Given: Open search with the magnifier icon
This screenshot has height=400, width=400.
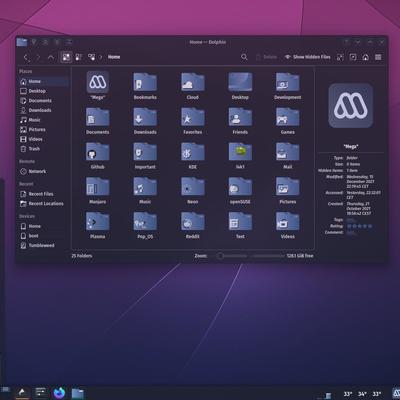Looking at the screenshot, I should (244, 57).
